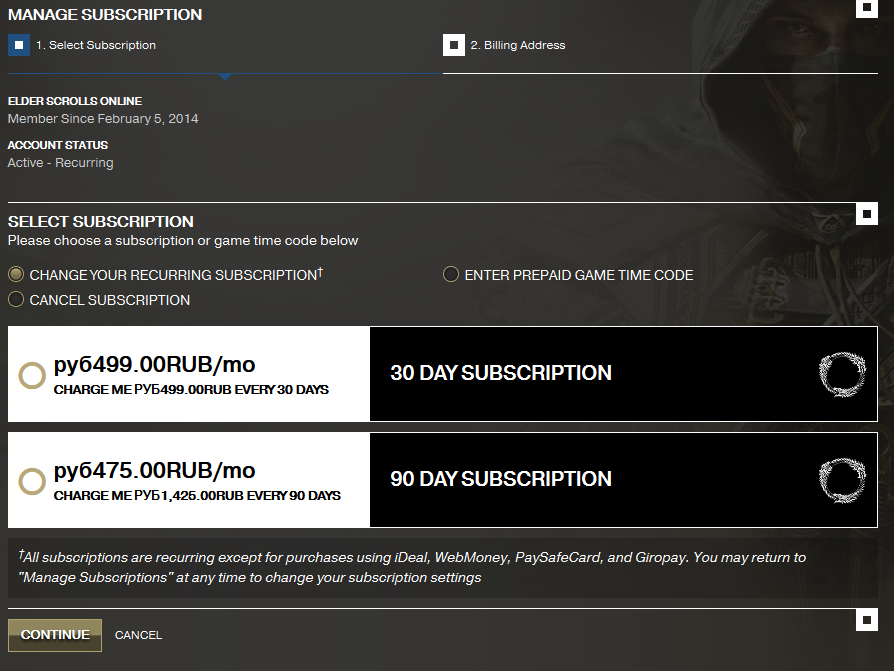Screen dimensions: 894x671
Task: Select Cancel Subscription radio option
Action: (x=16, y=299)
